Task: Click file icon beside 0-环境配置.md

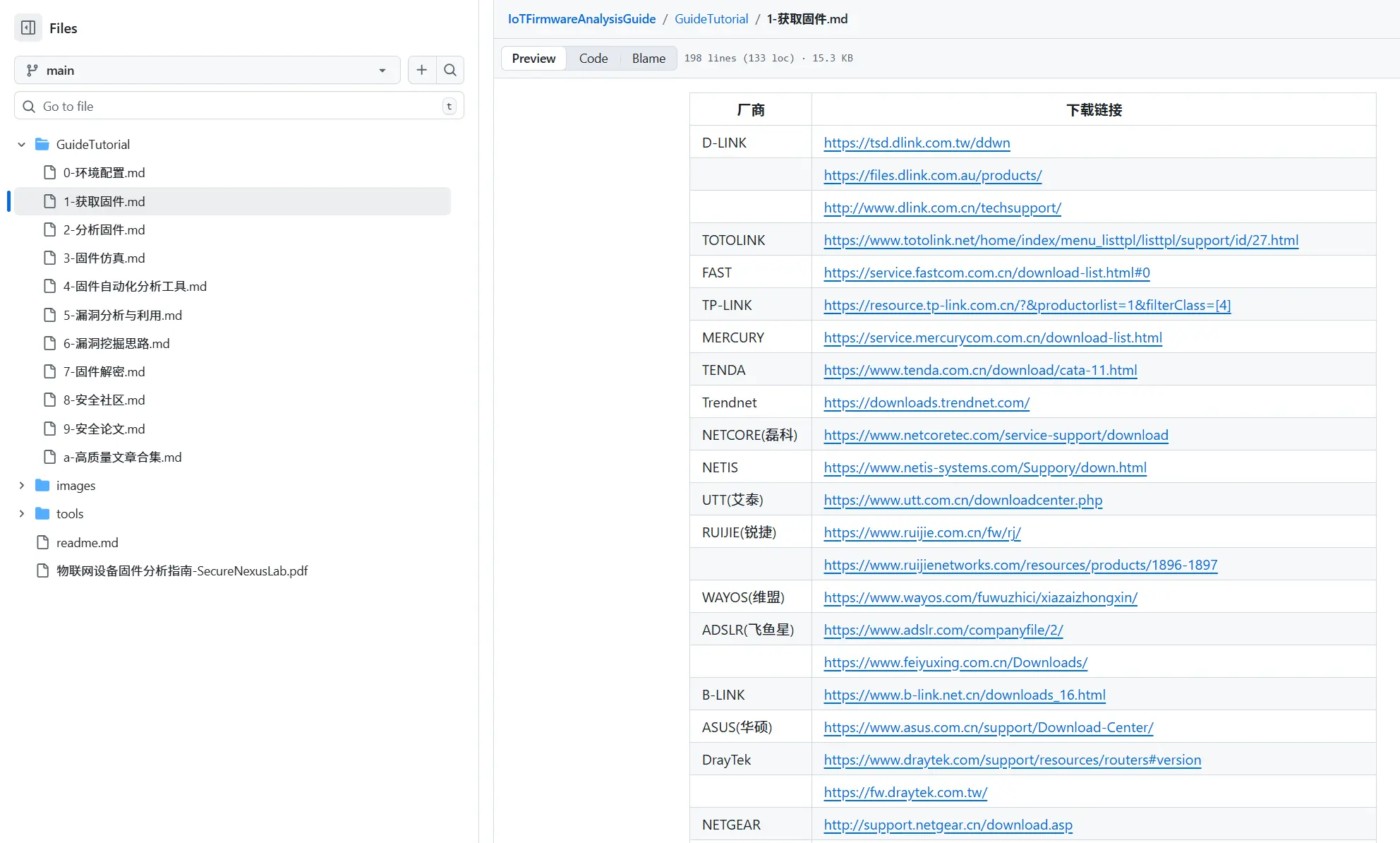Action: pyautogui.click(x=49, y=173)
